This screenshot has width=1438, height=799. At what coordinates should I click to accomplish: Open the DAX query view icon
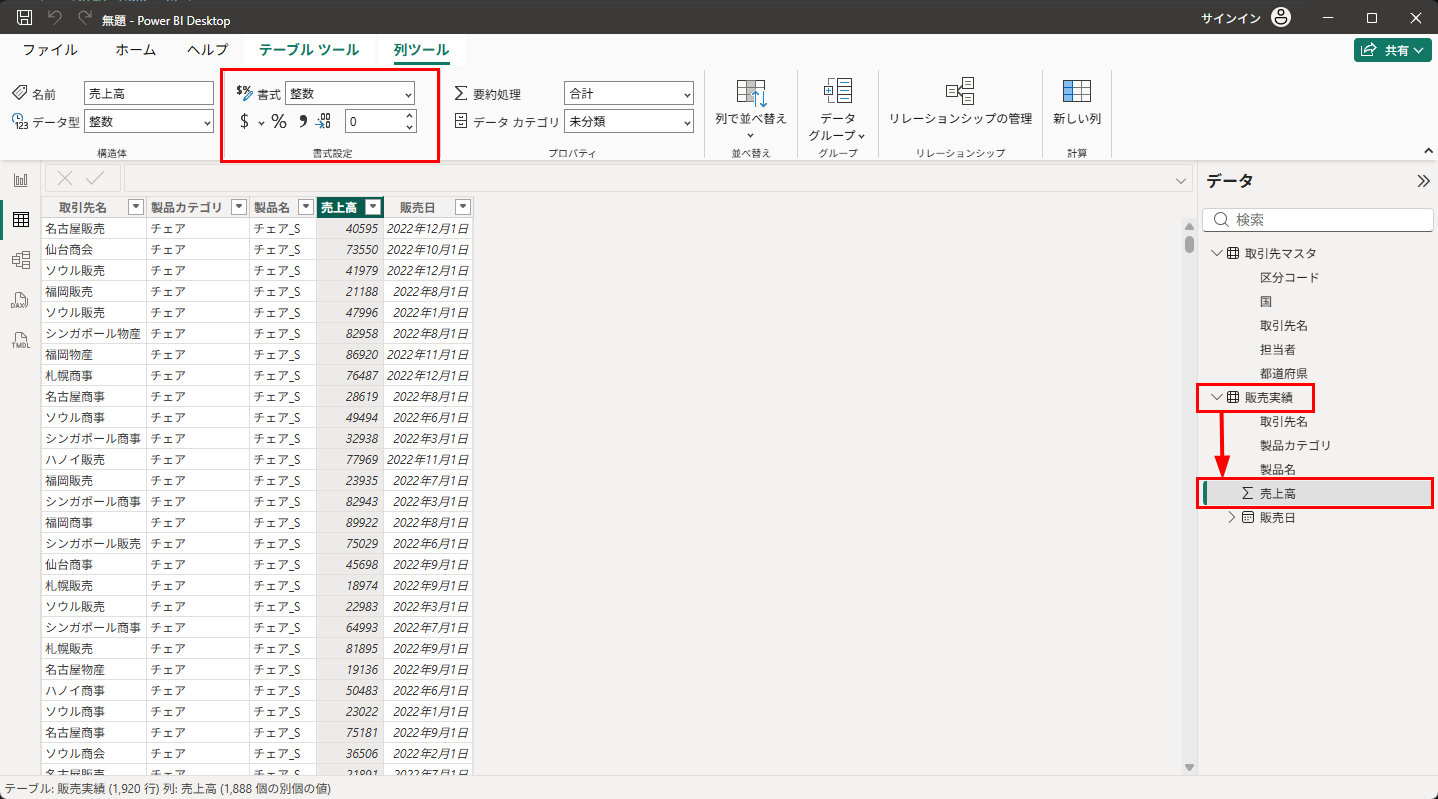click(x=20, y=300)
